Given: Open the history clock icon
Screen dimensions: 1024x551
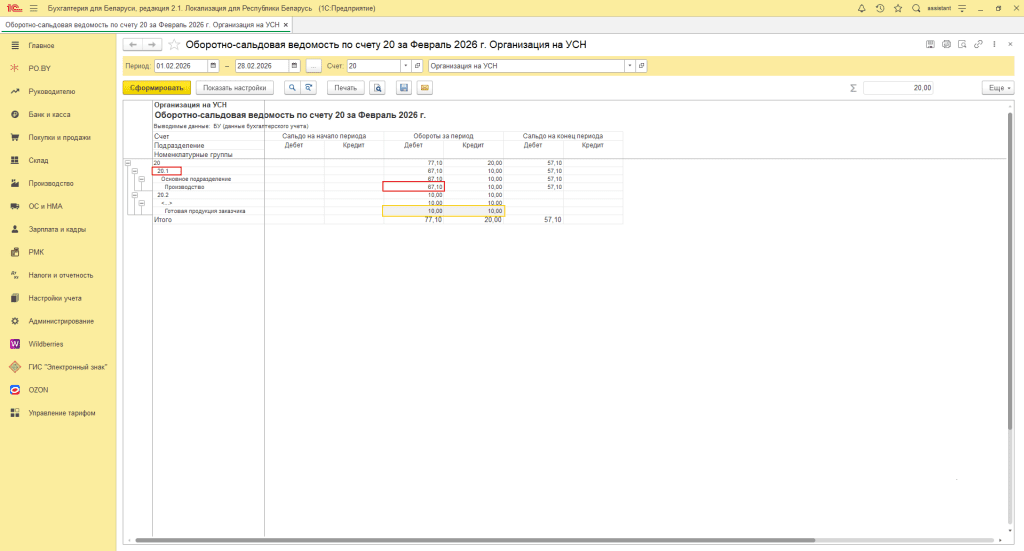Looking at the screenshot, I should [x=879, y=8].
